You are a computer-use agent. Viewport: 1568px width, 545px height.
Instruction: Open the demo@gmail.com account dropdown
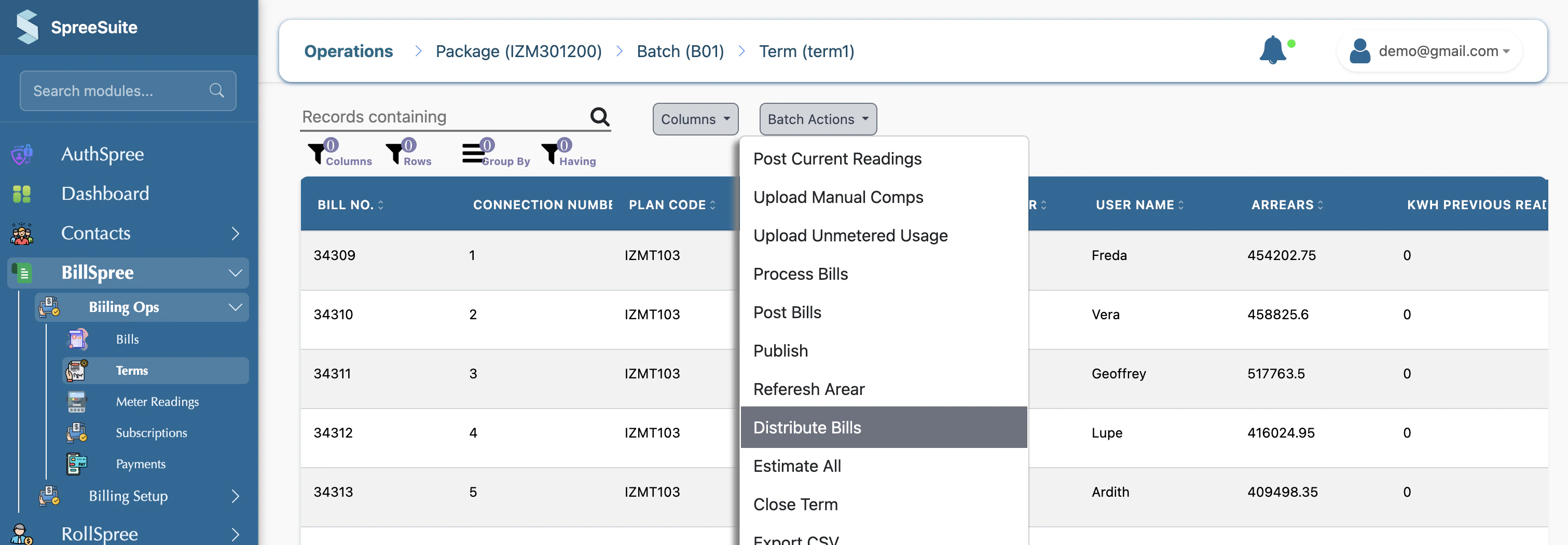point(1429,51)
